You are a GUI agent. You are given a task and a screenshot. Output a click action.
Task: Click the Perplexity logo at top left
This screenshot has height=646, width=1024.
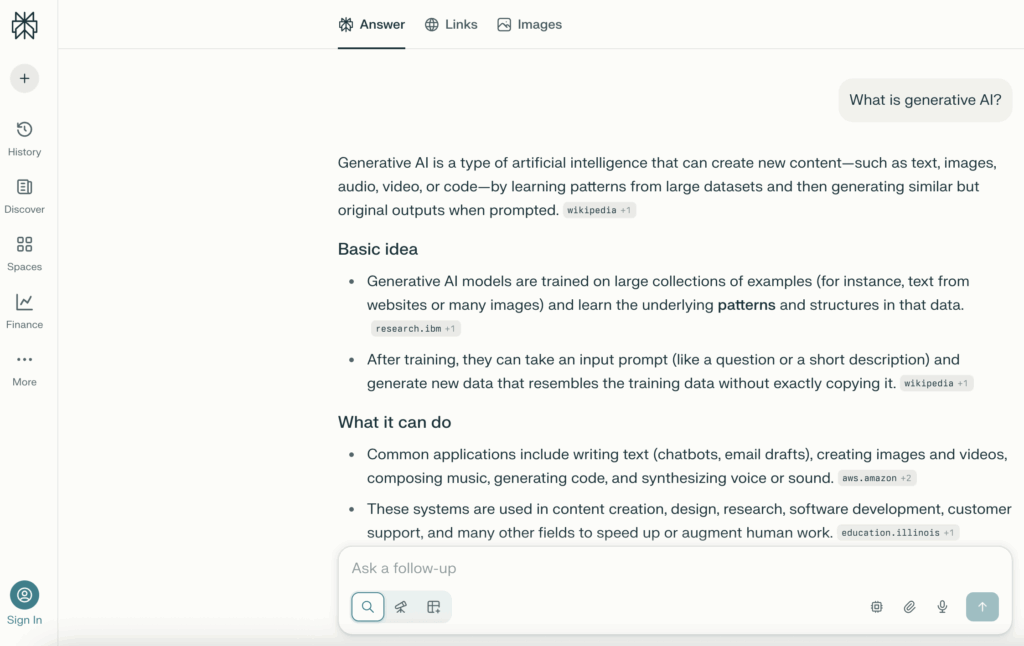tap(24, 26)
